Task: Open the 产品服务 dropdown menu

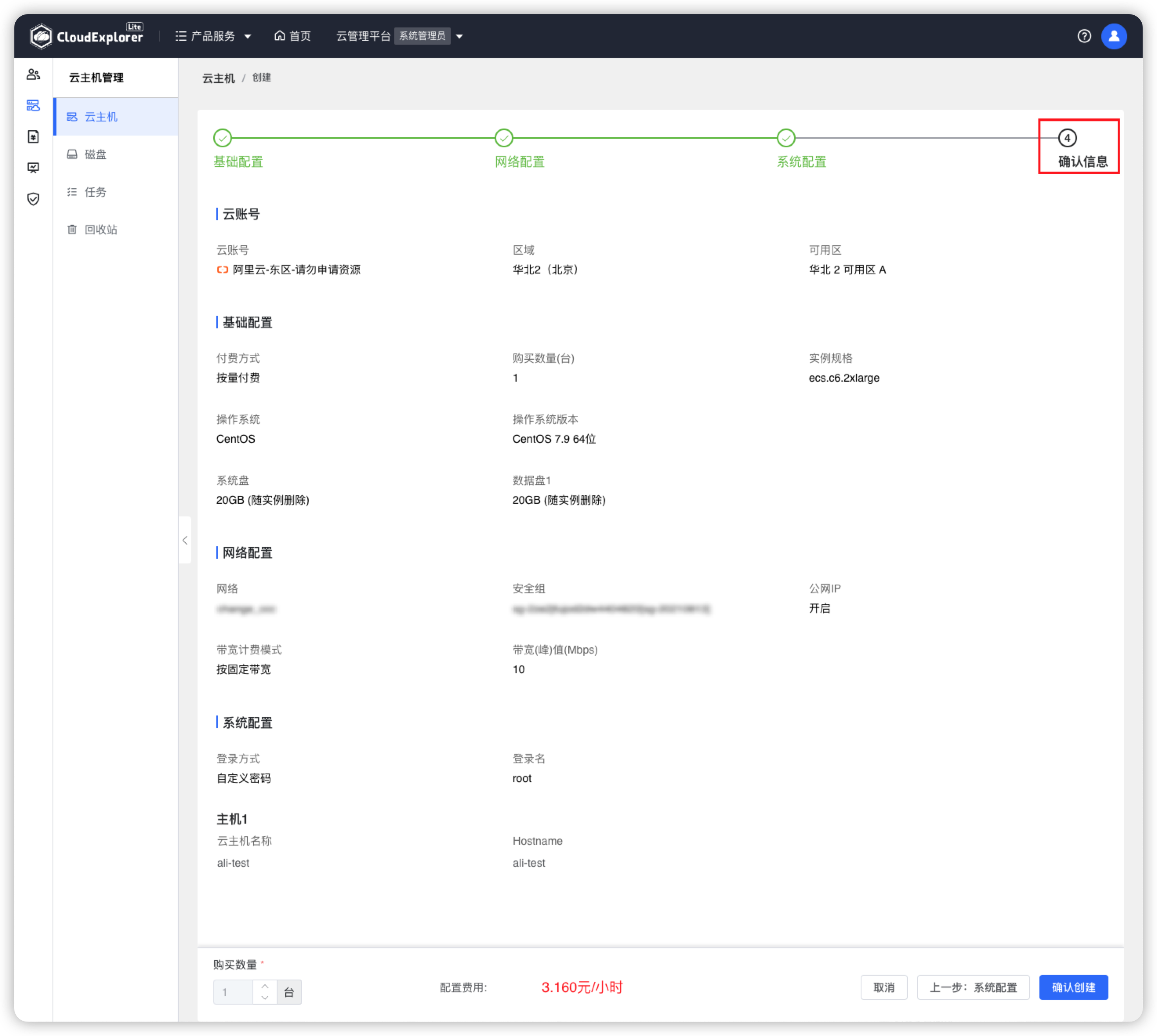Action: 213,36
